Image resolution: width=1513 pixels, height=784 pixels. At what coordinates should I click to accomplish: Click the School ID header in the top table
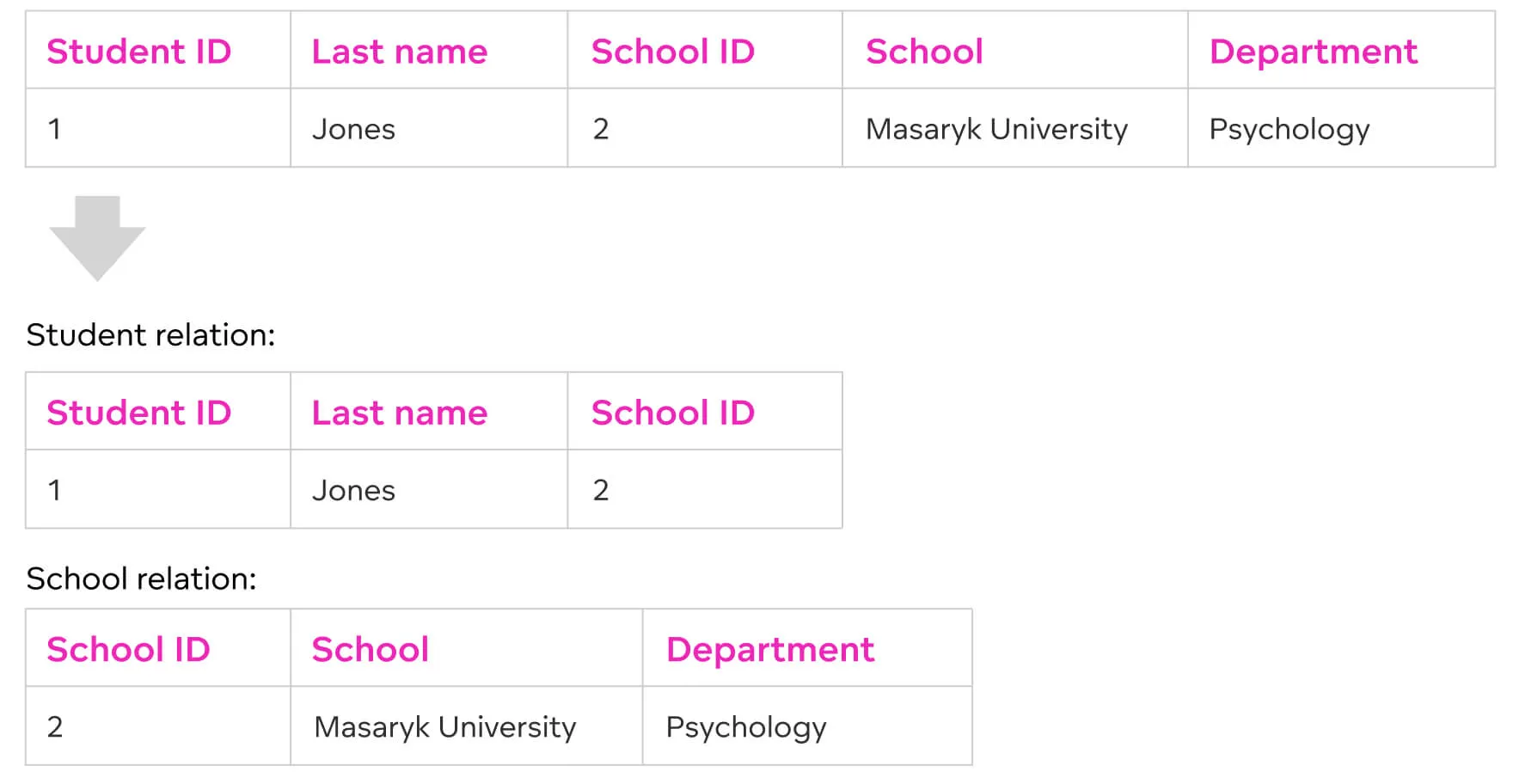pyautogui.click(x=672, y=52)
